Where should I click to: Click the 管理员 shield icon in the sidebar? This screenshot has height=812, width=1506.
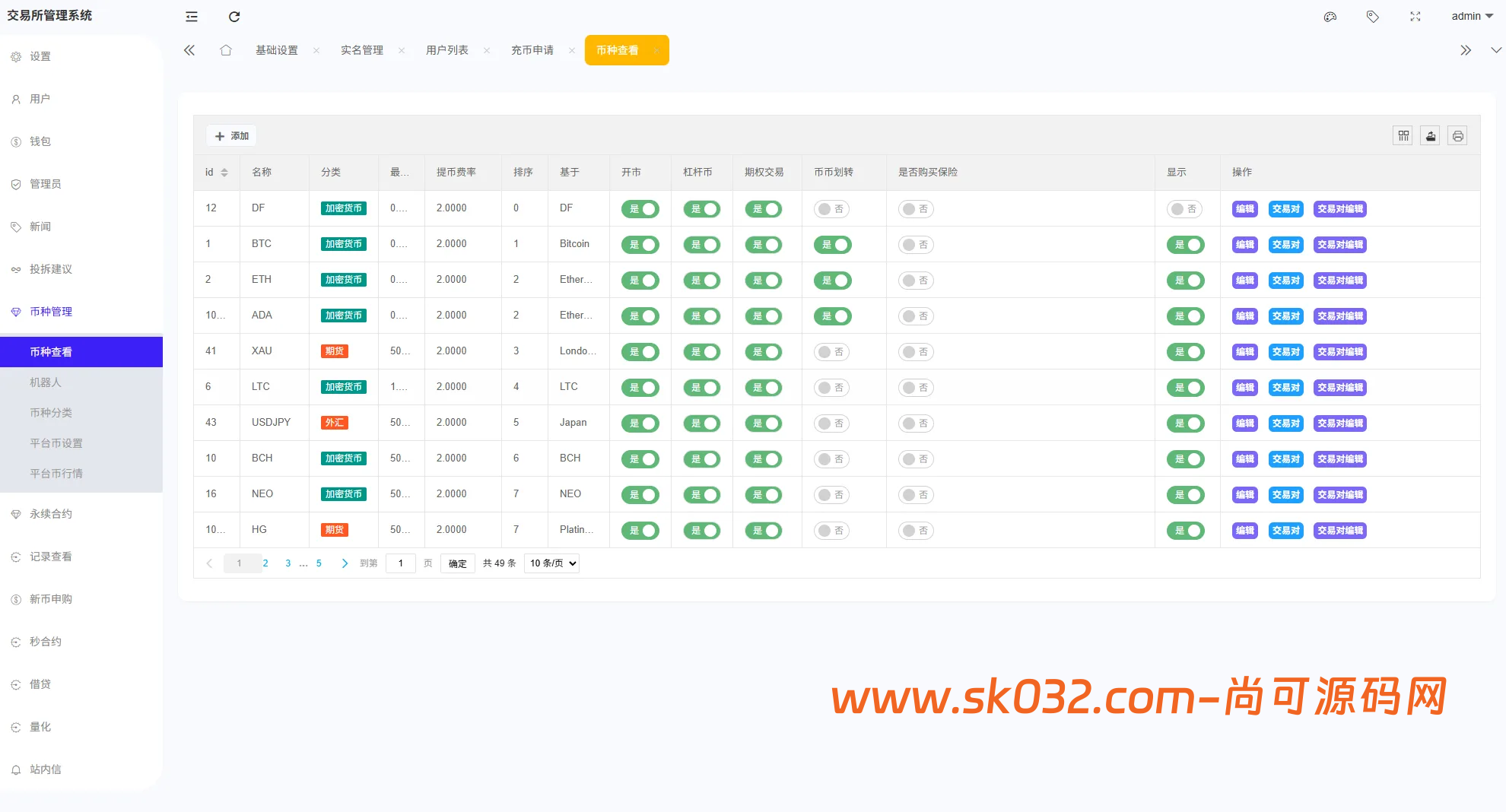16,185
